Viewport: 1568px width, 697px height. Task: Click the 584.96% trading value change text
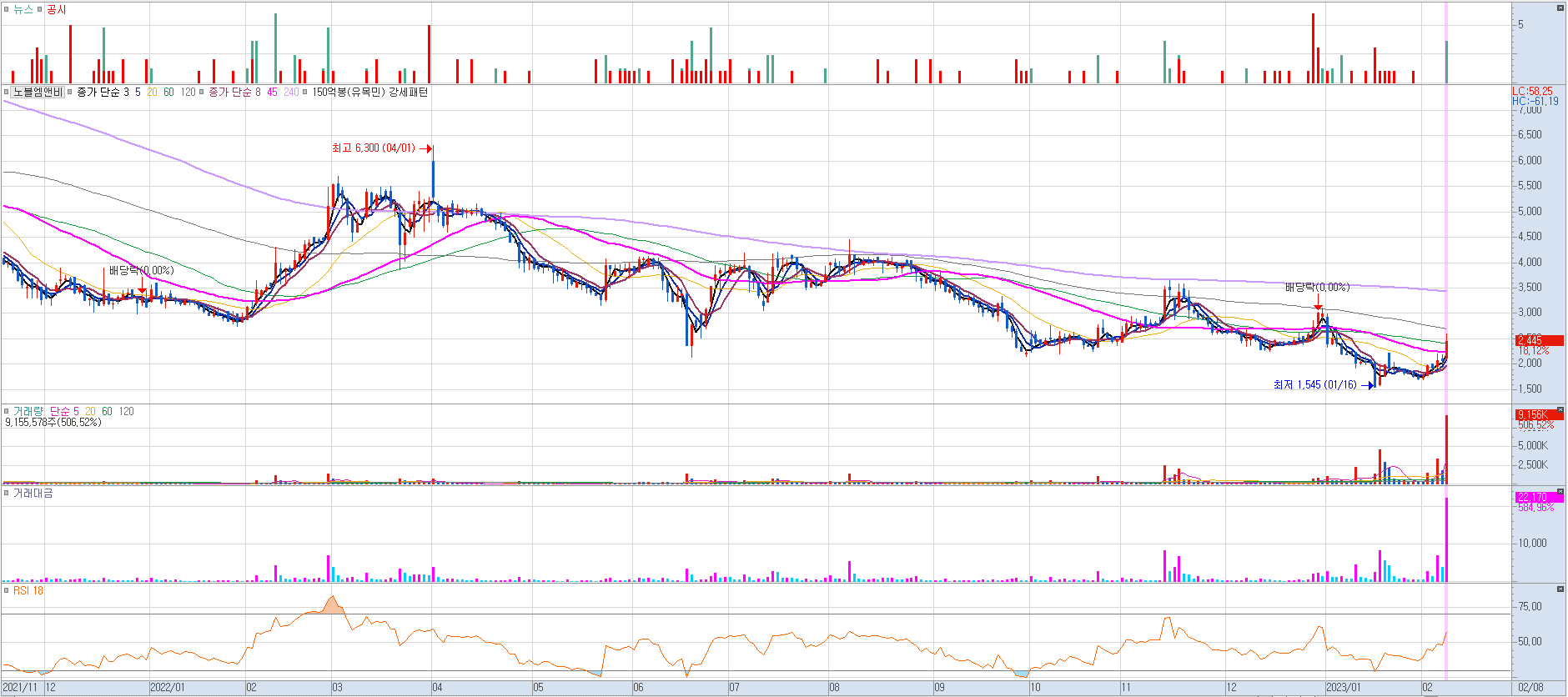tap(1535, 507)
